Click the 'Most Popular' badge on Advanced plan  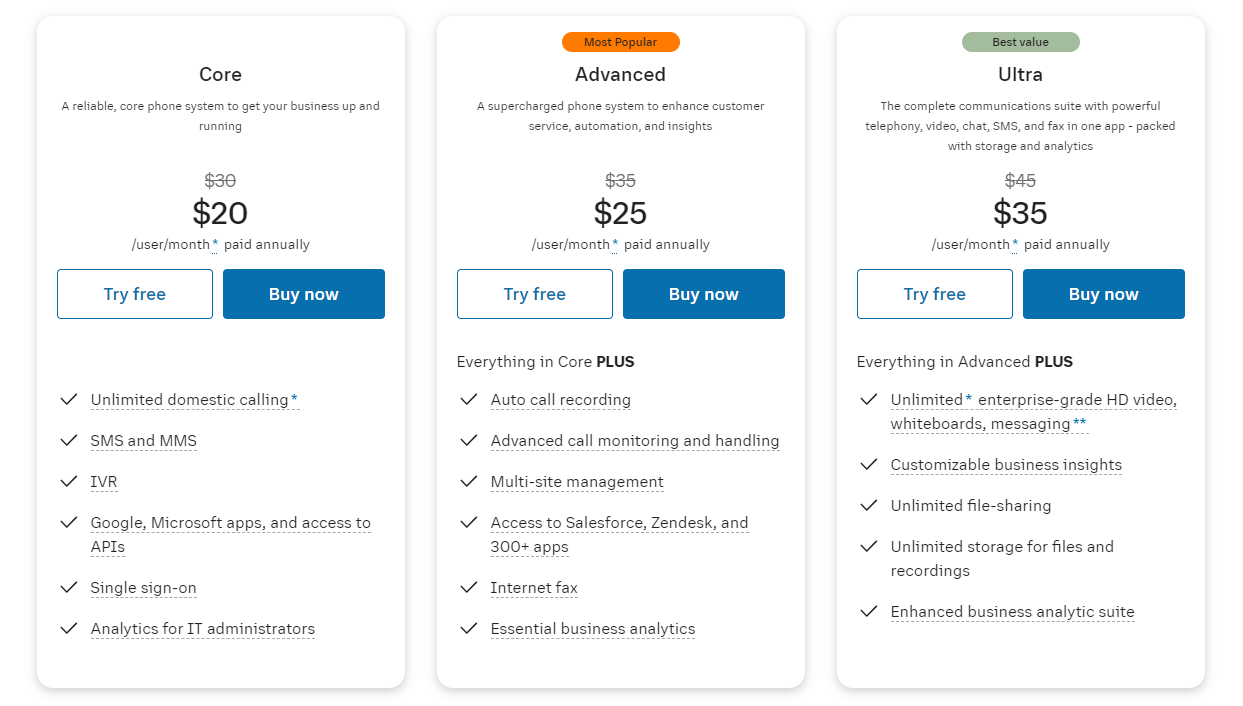coord(620,42)
